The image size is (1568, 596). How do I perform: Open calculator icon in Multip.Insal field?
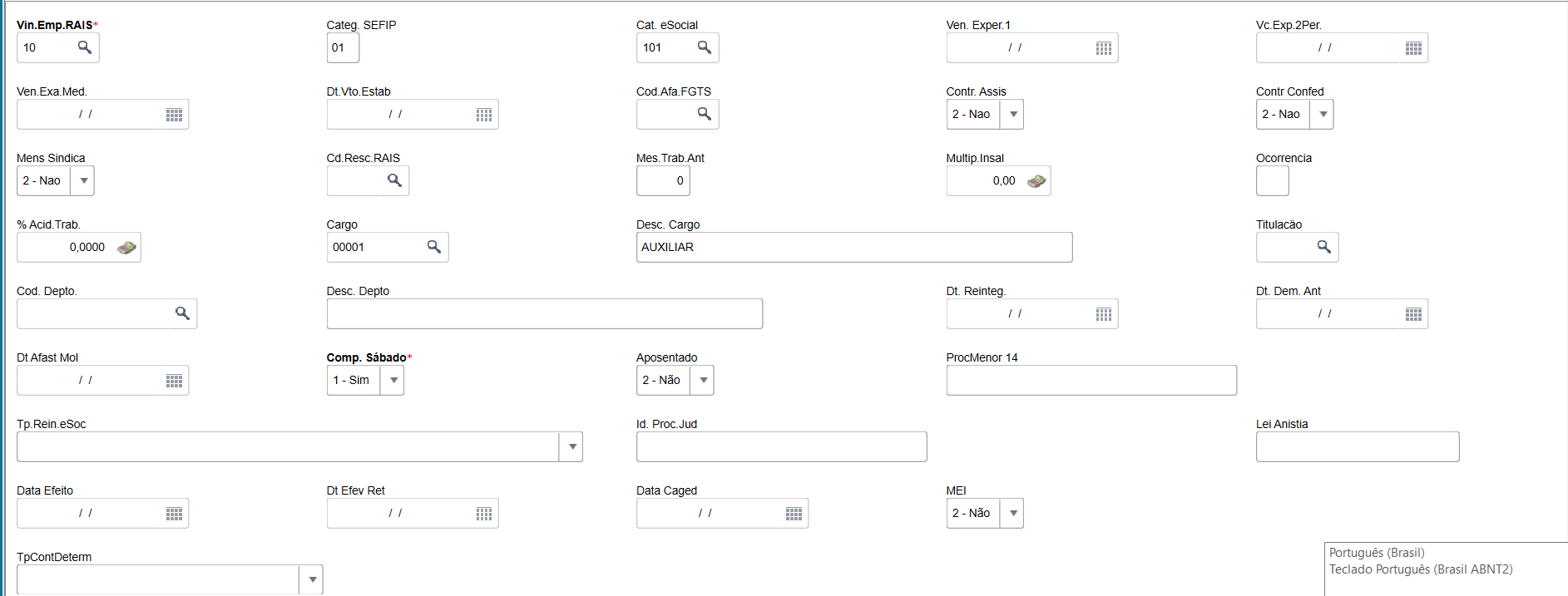[1036, 181]
